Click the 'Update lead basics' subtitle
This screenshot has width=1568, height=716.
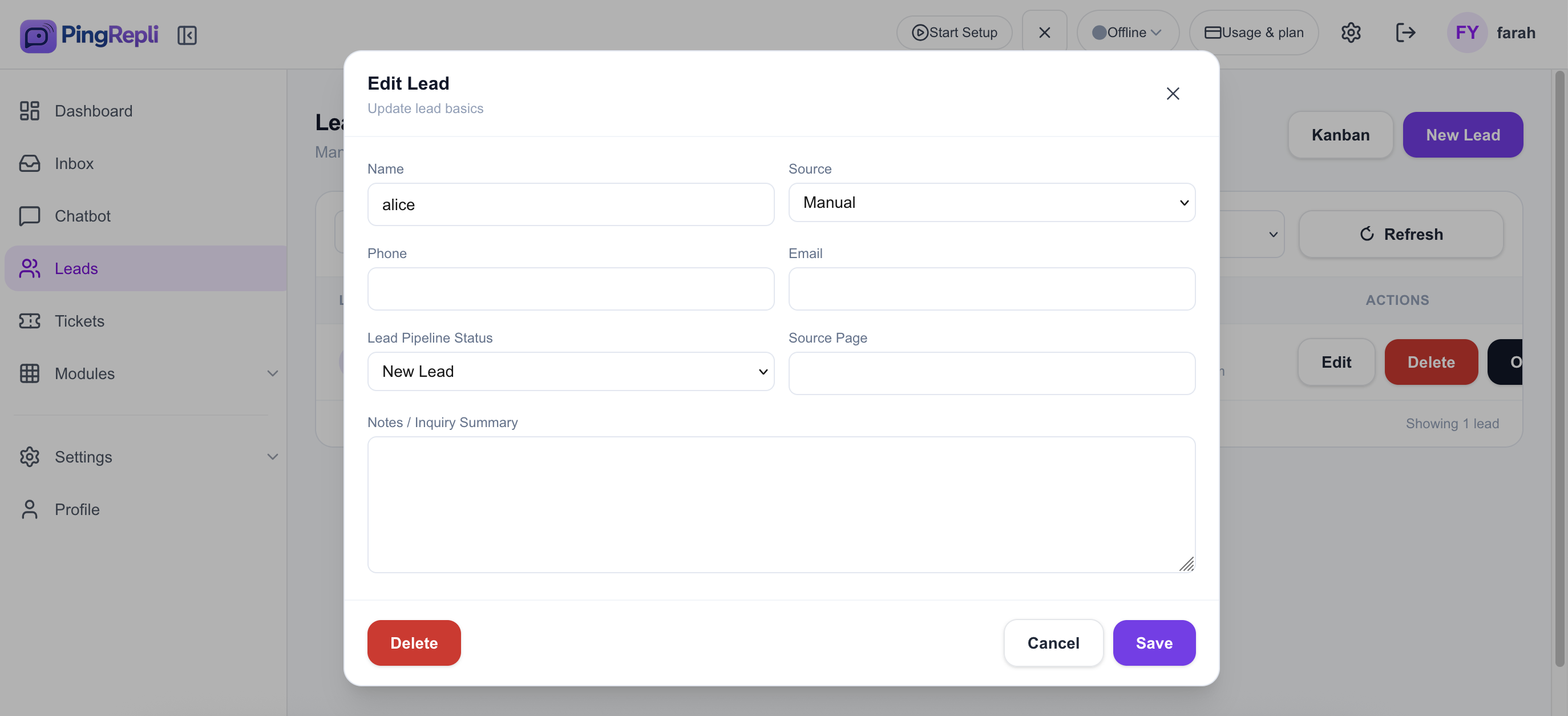(x=425, y=108)
